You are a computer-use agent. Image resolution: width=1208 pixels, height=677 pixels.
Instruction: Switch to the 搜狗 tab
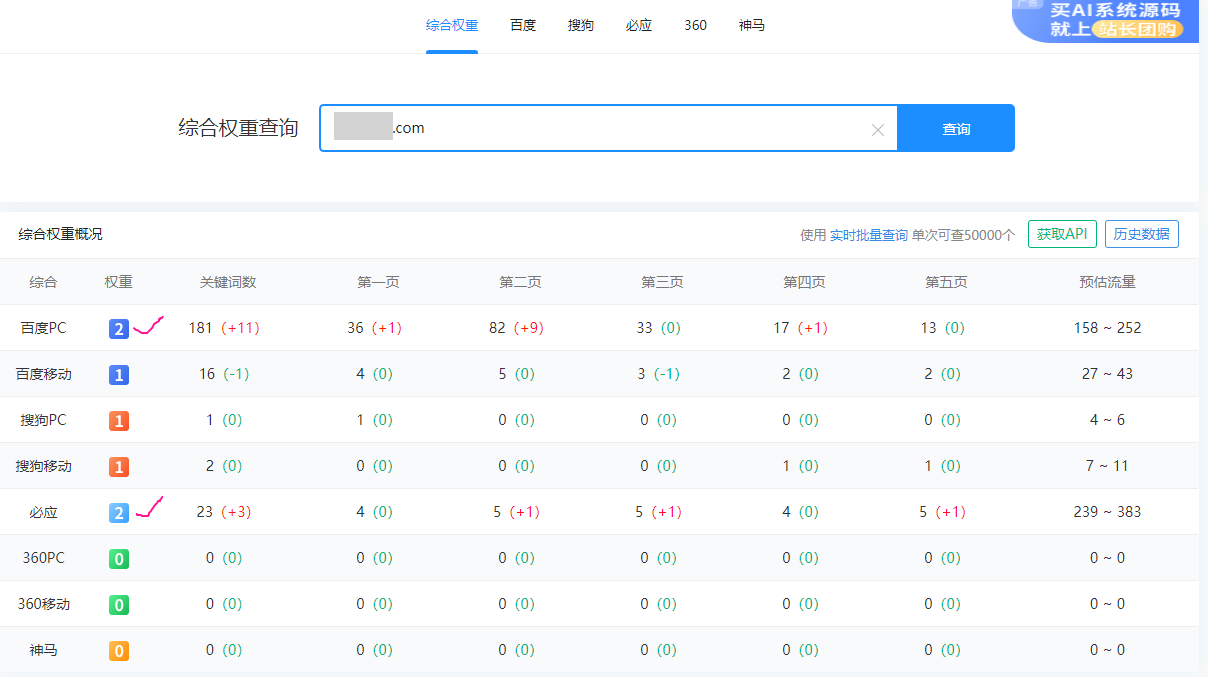(581, 25)
